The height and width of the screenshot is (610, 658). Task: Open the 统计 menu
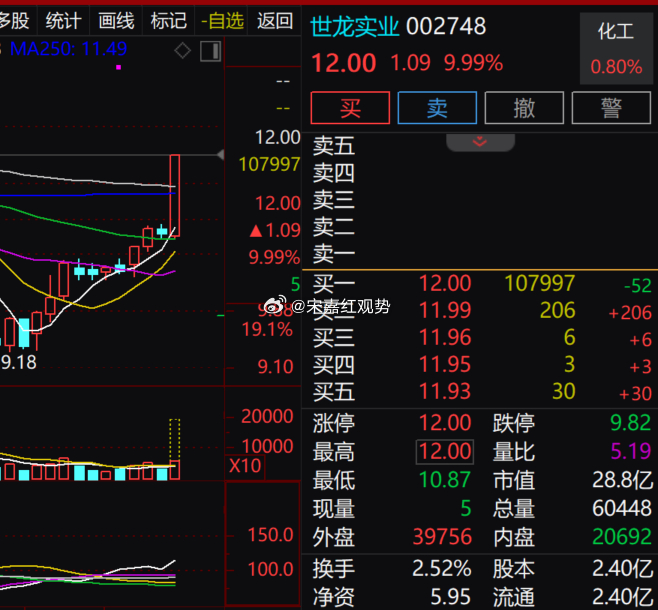63,21
